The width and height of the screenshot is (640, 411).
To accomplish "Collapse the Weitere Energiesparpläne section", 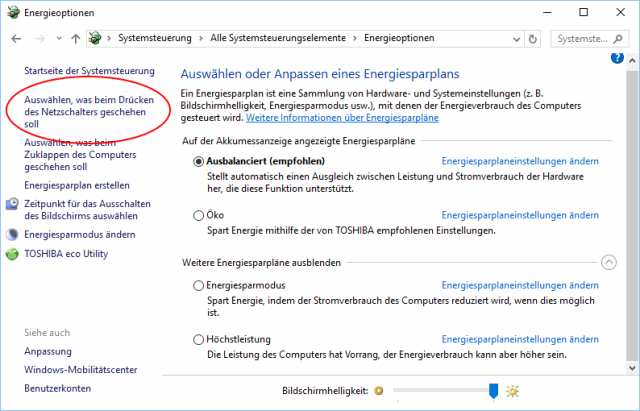I will 609,262.
